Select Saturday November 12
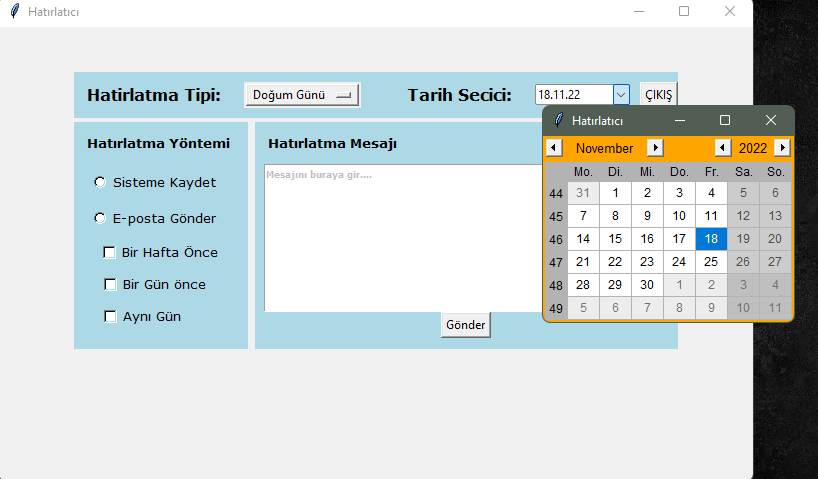 coord(743,216)
